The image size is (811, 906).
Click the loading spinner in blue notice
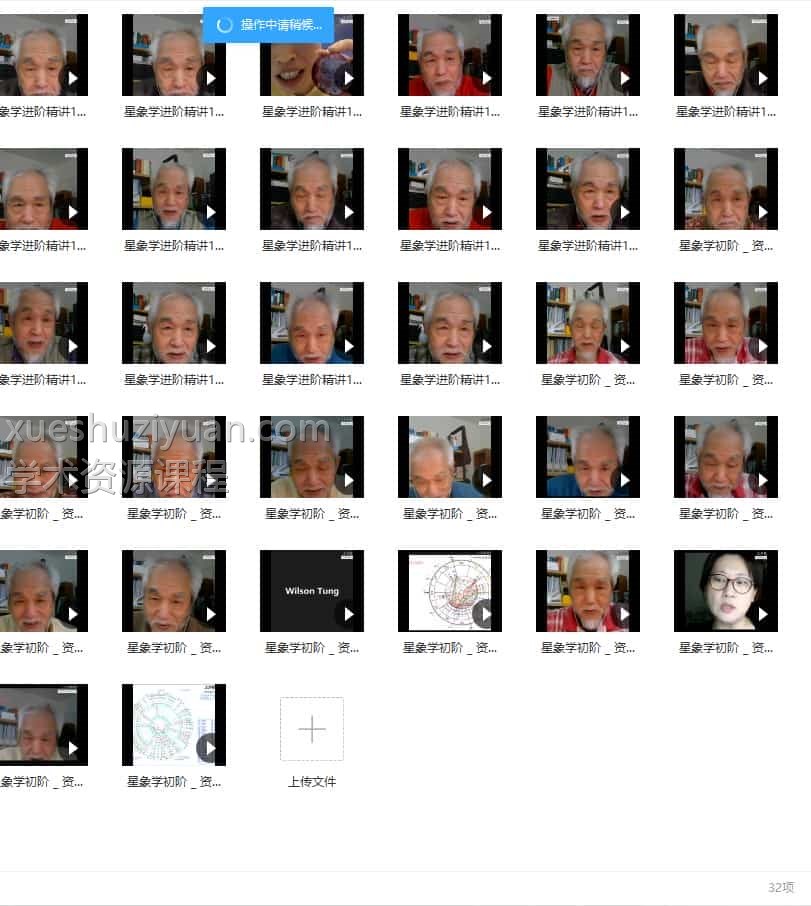click(x=225, y=25)
